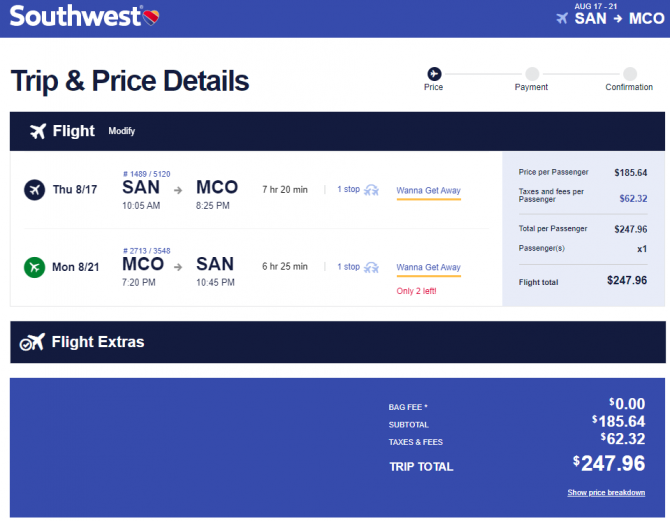Open flight number 2713 / 3548 details
670x521 pixels.
tap(147, 251)
